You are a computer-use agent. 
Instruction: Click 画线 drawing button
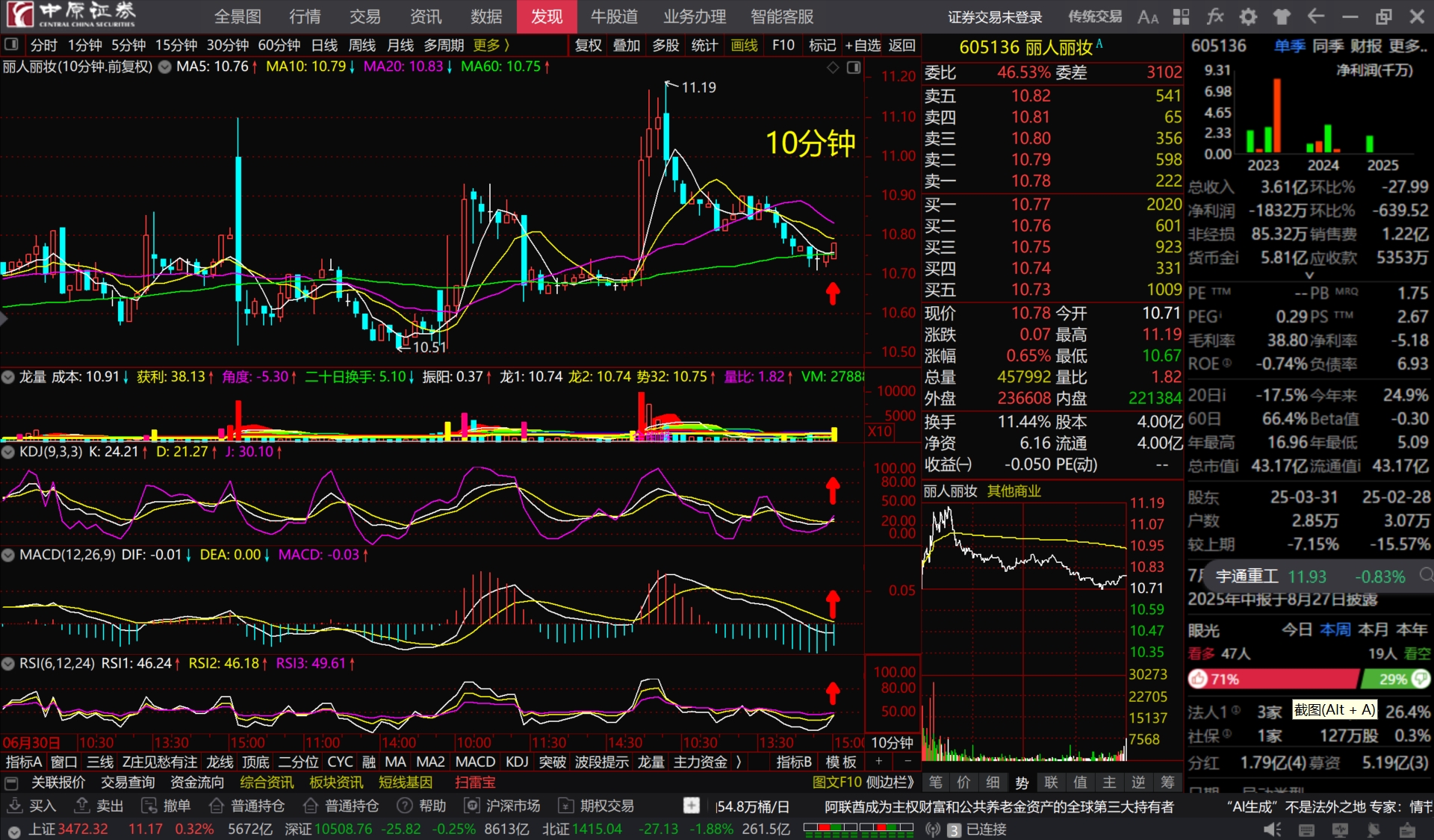(744, 45)
